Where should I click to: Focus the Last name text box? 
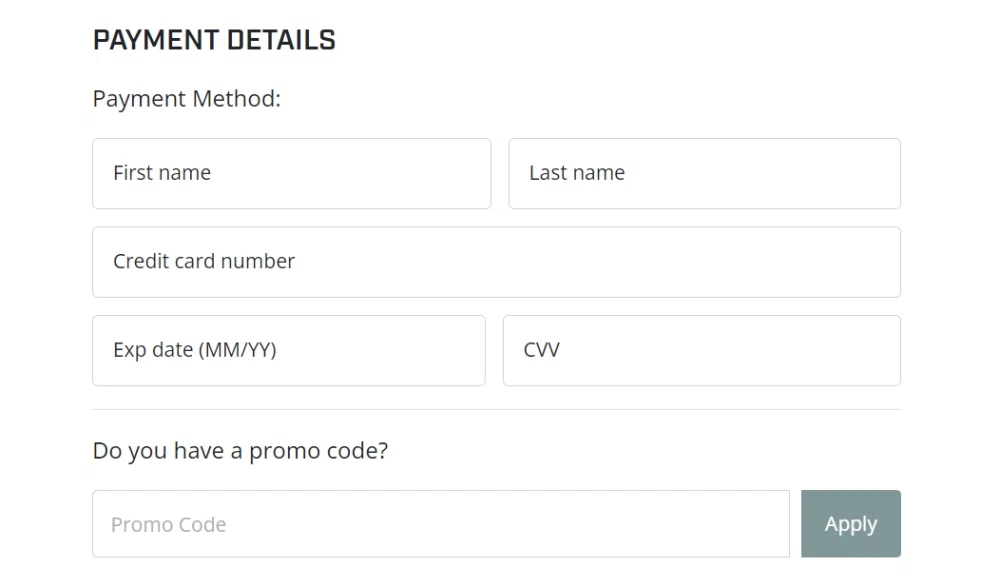click(x=704, y=173)
